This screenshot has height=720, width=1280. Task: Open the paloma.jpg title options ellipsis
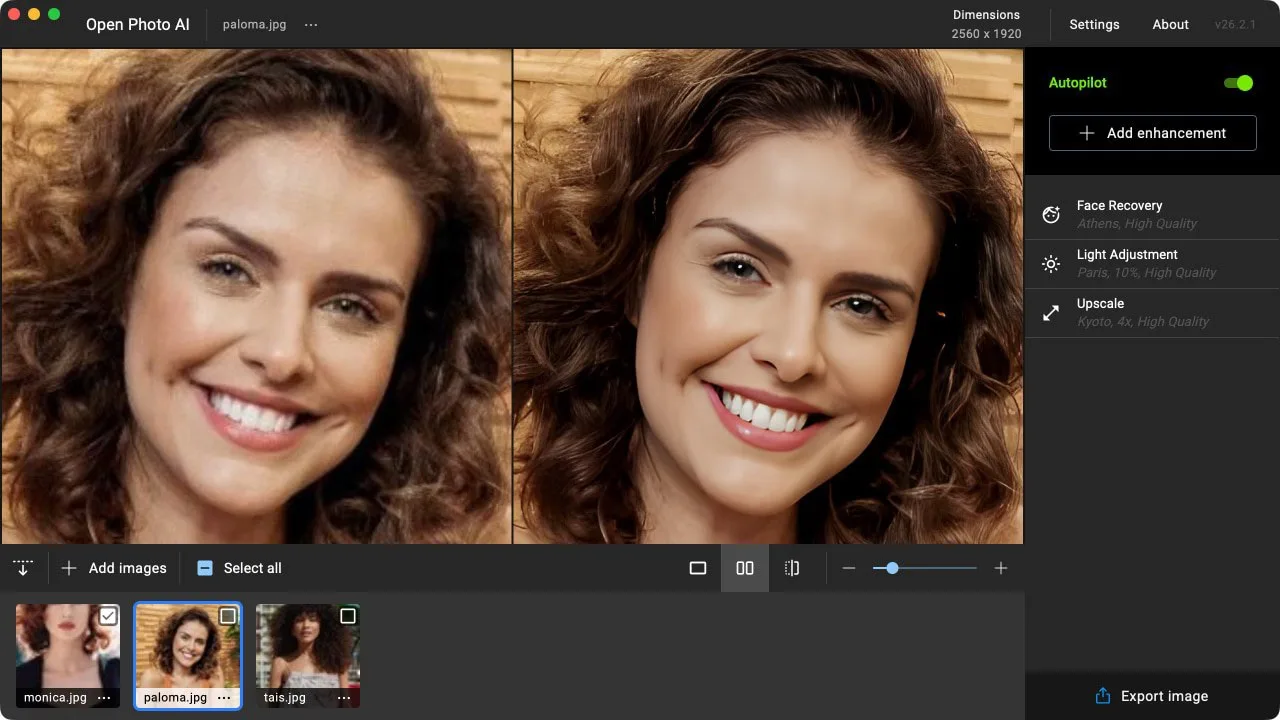(311, 25)
